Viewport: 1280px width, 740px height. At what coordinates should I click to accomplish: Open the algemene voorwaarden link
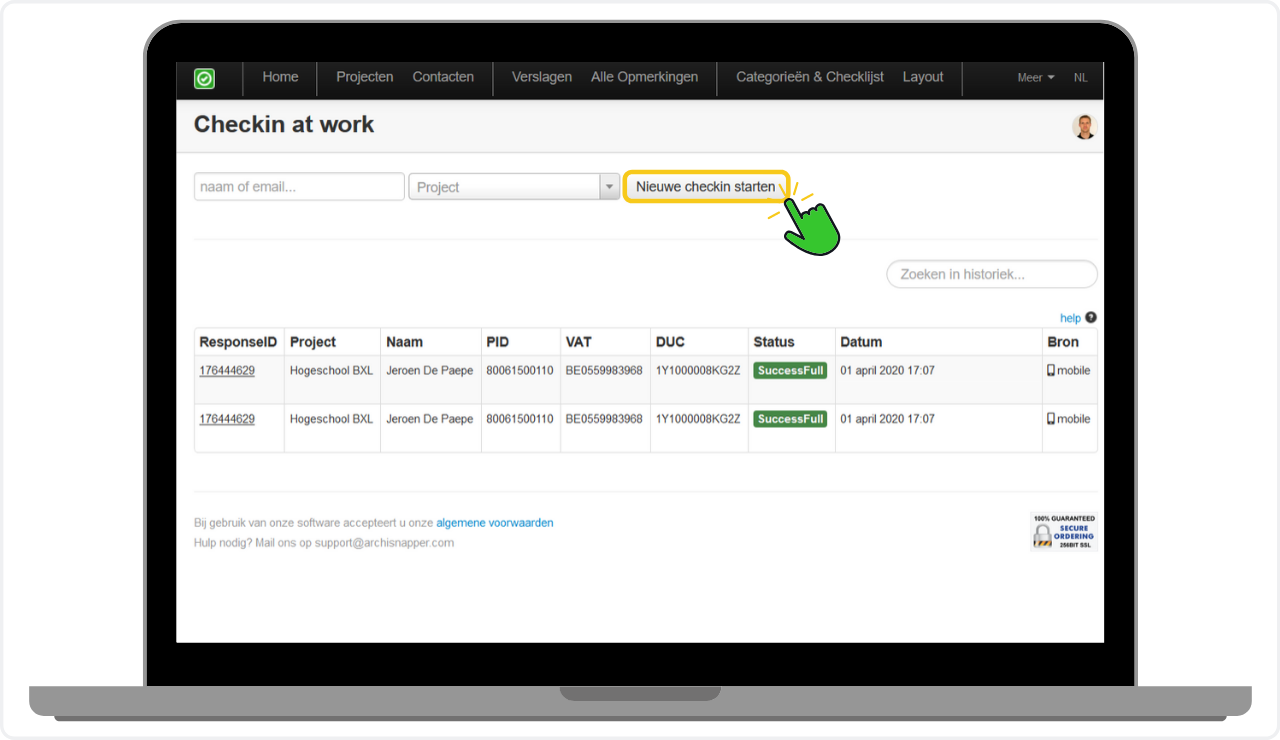point(494,523)
